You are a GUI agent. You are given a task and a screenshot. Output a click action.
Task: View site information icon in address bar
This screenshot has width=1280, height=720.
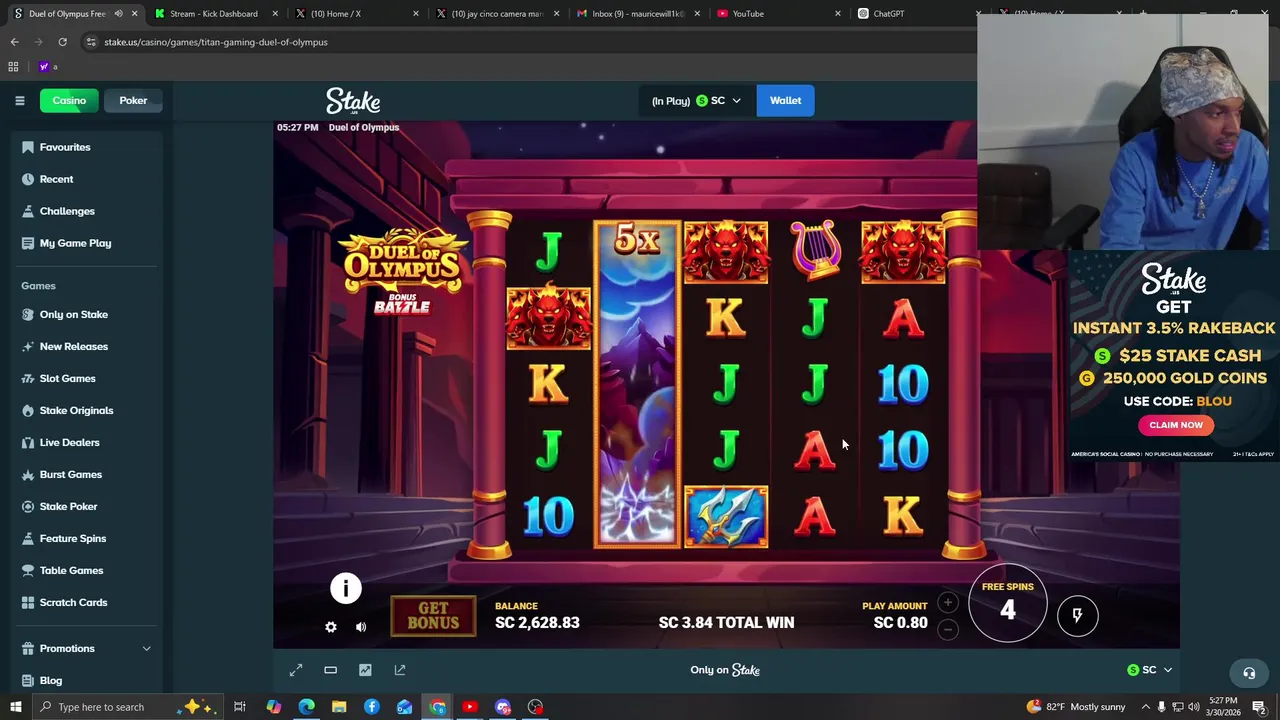91,42
